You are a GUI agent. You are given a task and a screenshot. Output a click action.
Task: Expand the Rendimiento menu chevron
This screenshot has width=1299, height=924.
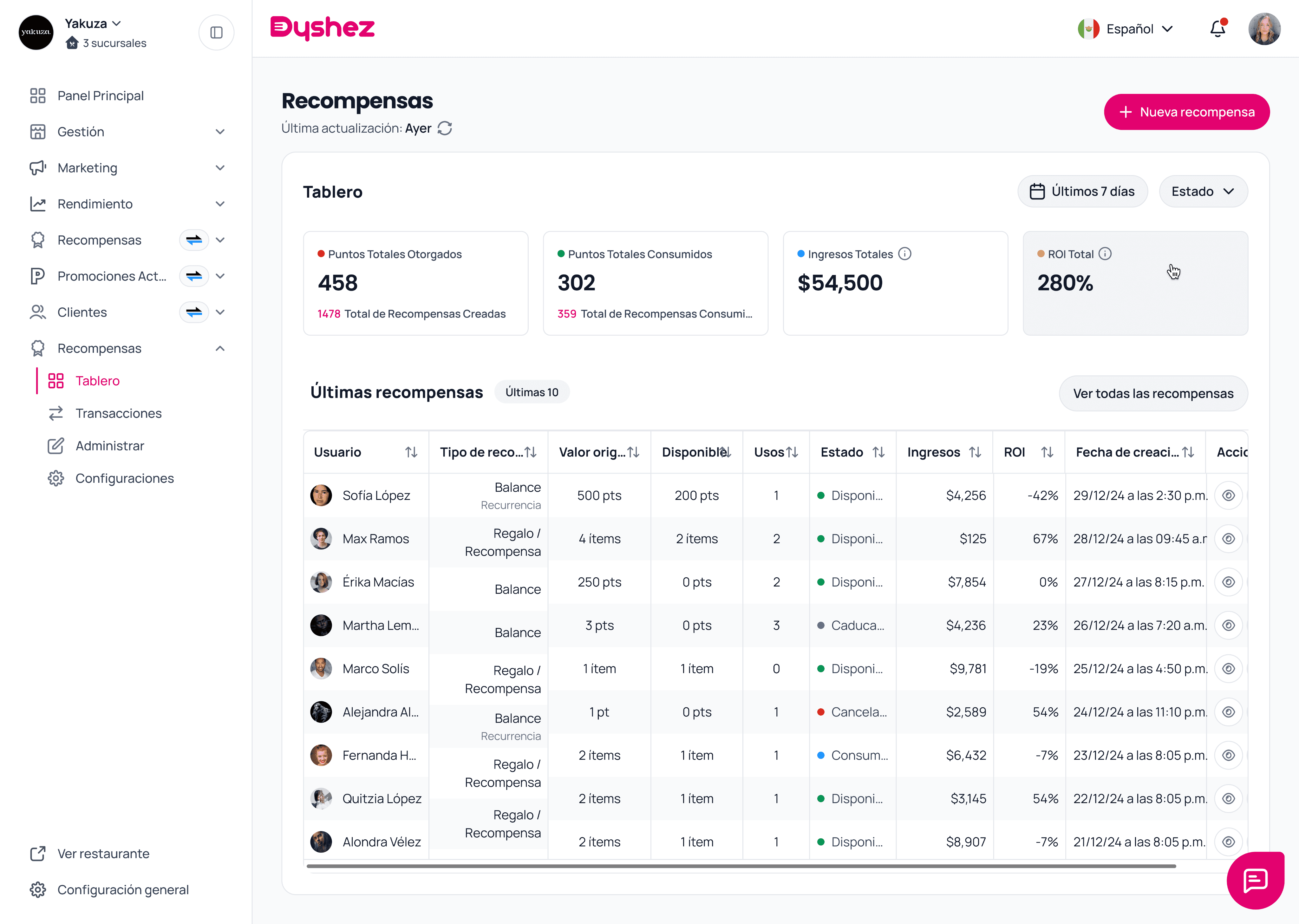point(220,204)
